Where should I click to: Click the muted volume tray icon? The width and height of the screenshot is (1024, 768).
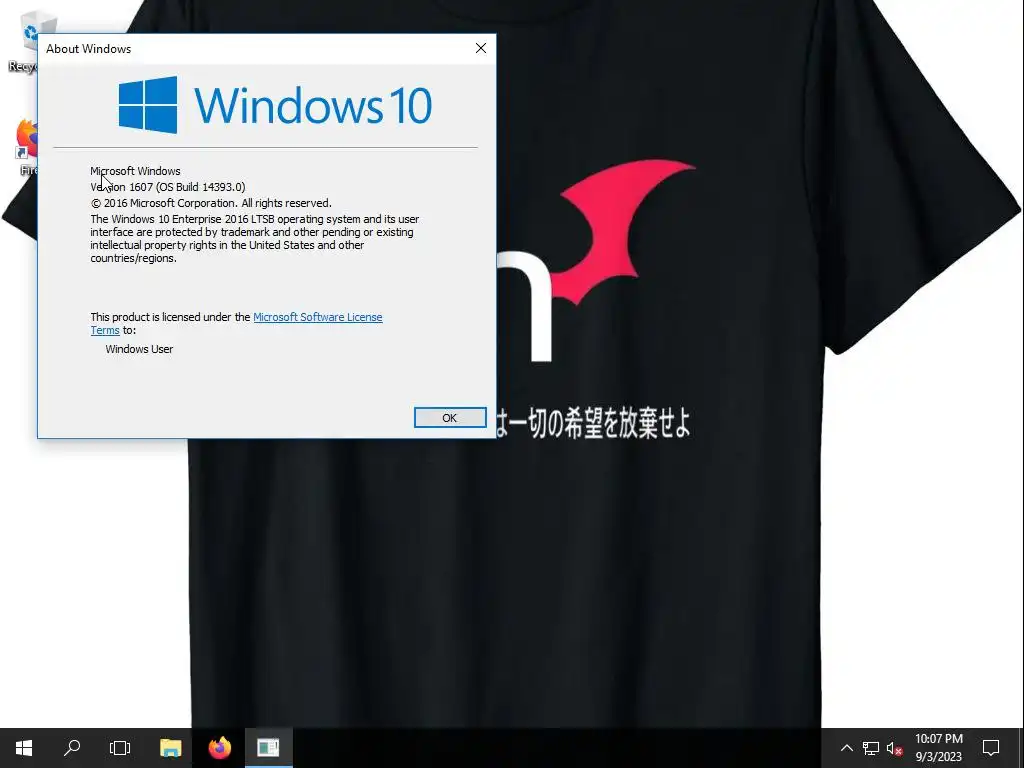point(894,748)
